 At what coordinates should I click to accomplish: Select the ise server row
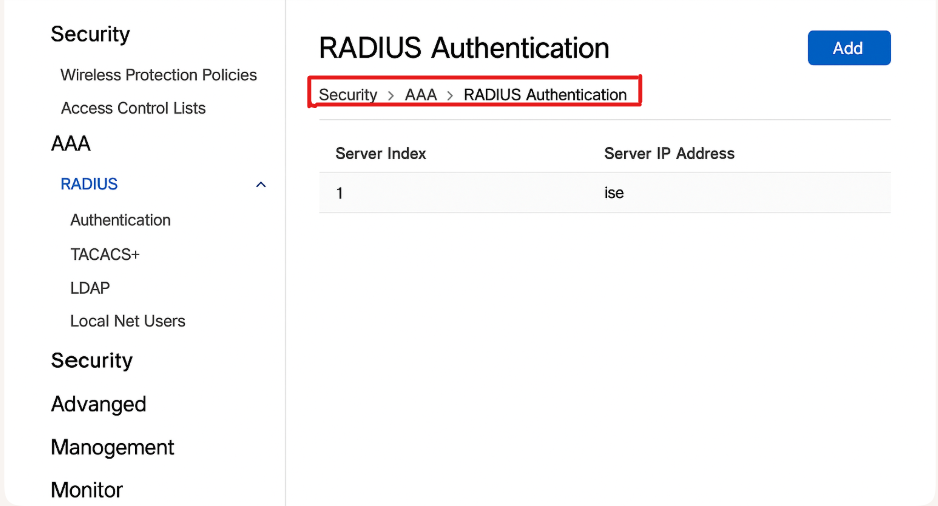point(605,193)
